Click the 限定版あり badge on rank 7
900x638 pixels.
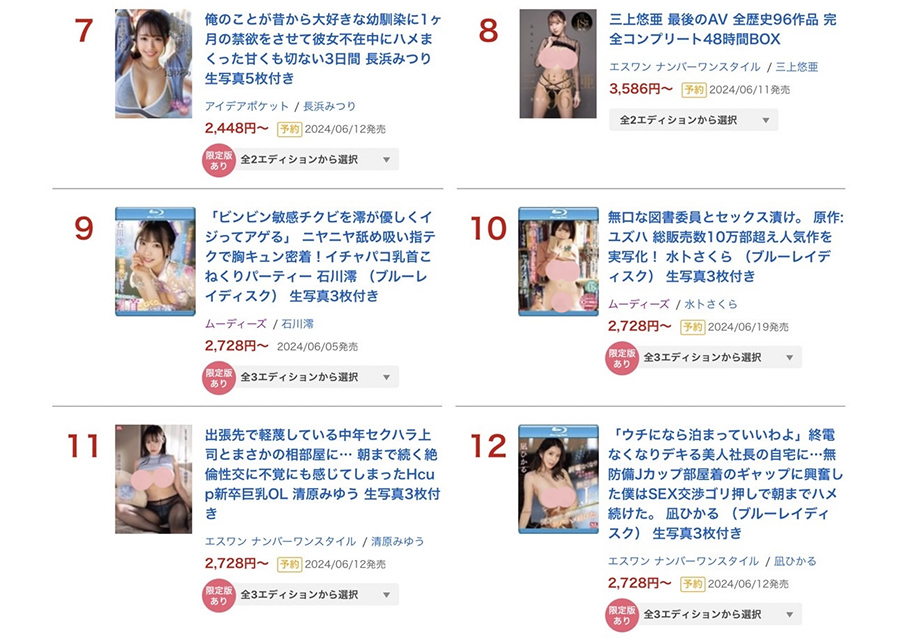(218, 160)
